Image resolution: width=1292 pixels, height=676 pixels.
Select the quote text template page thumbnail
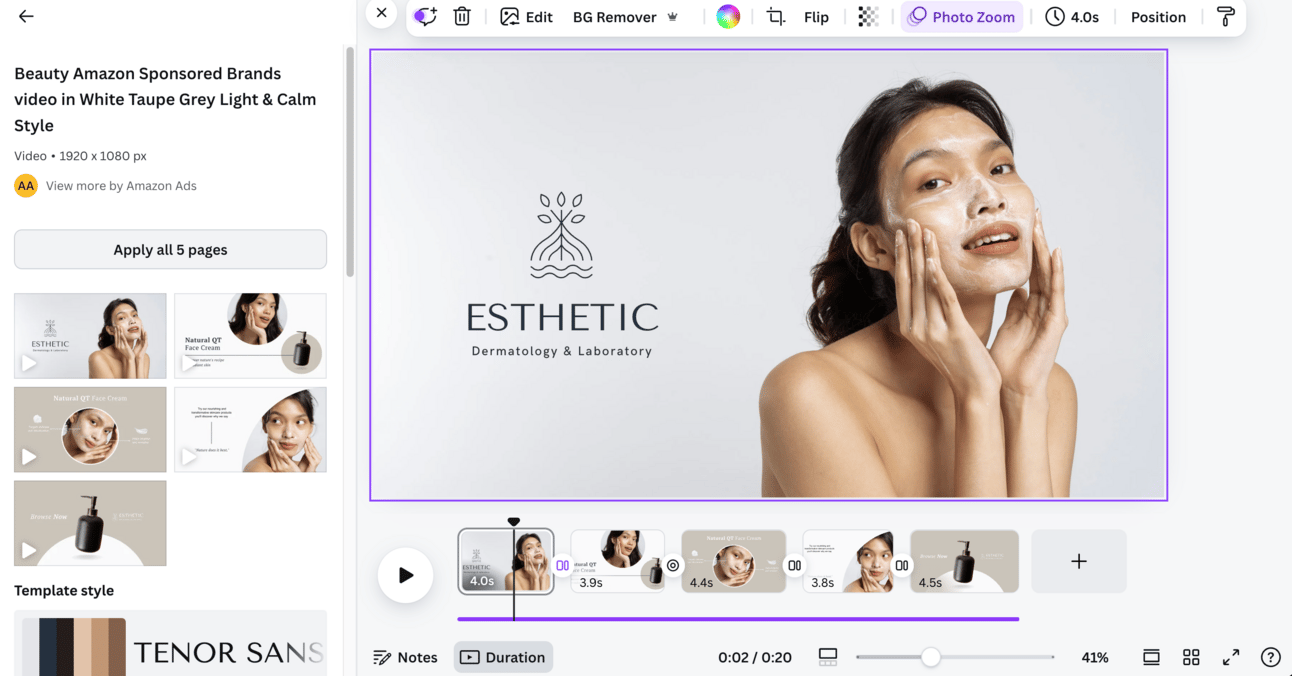(x=250, y=430)
